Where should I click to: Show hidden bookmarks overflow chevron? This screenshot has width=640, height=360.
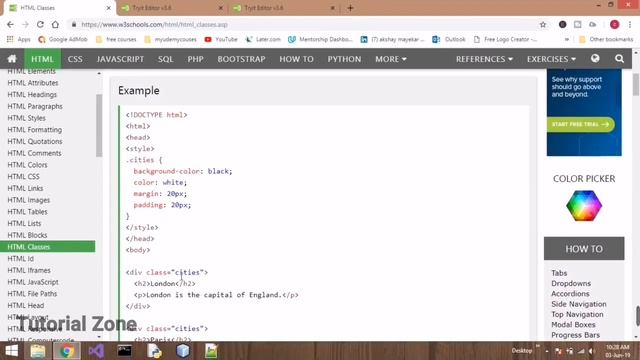pos(567,39)
